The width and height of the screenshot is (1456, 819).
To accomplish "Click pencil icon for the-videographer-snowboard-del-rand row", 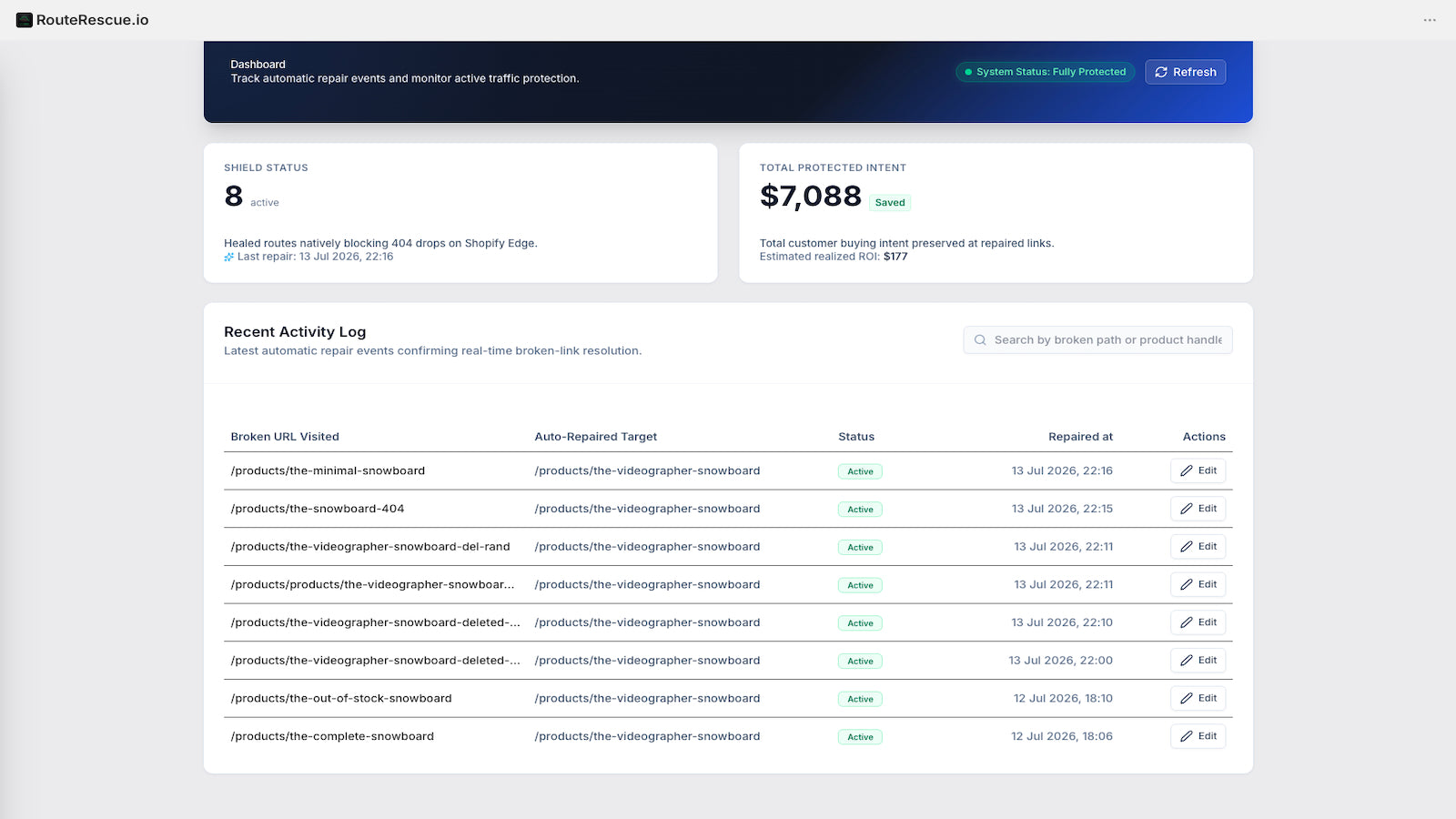I will (1187, 547).
